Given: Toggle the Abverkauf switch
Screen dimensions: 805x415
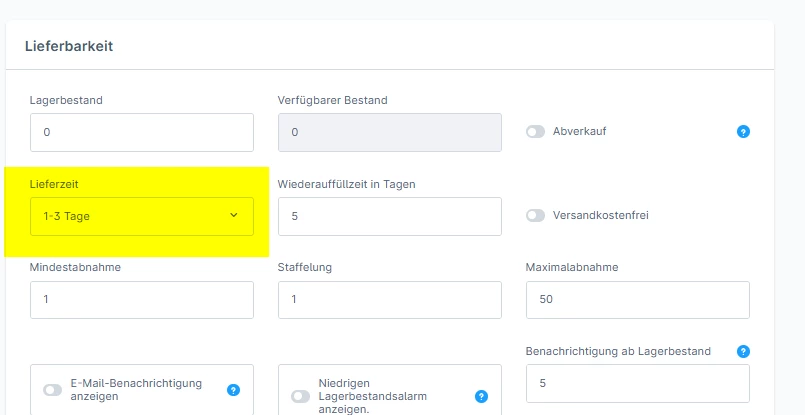Looking at the screenshot, I should 535,132.
